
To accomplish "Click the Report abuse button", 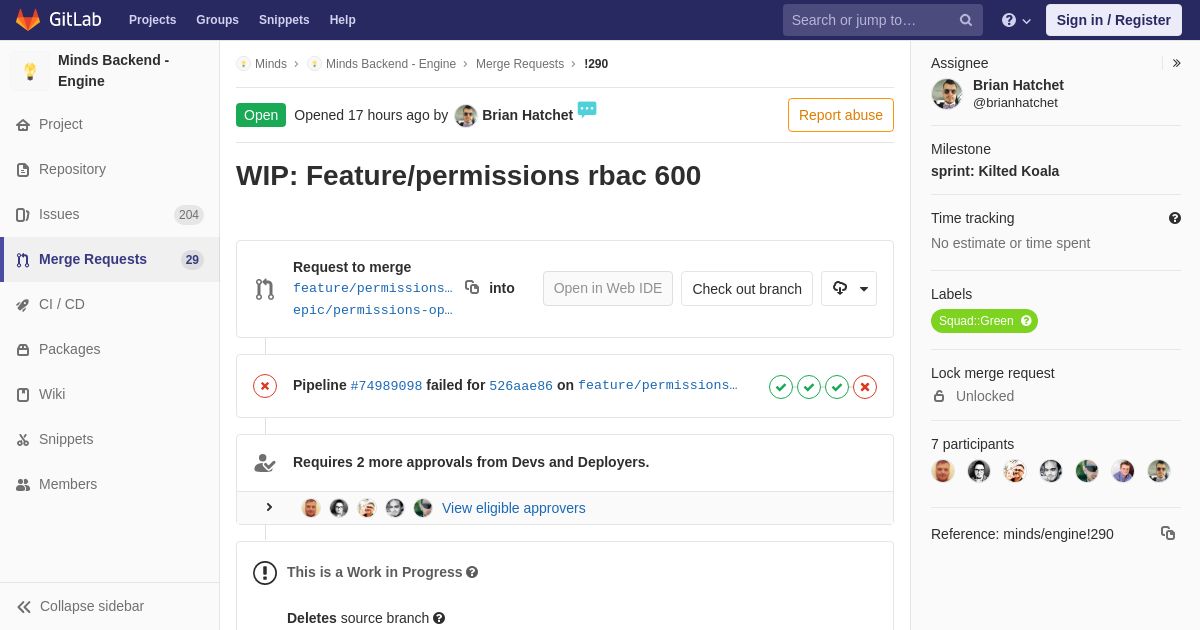I will tap(840, 115).
